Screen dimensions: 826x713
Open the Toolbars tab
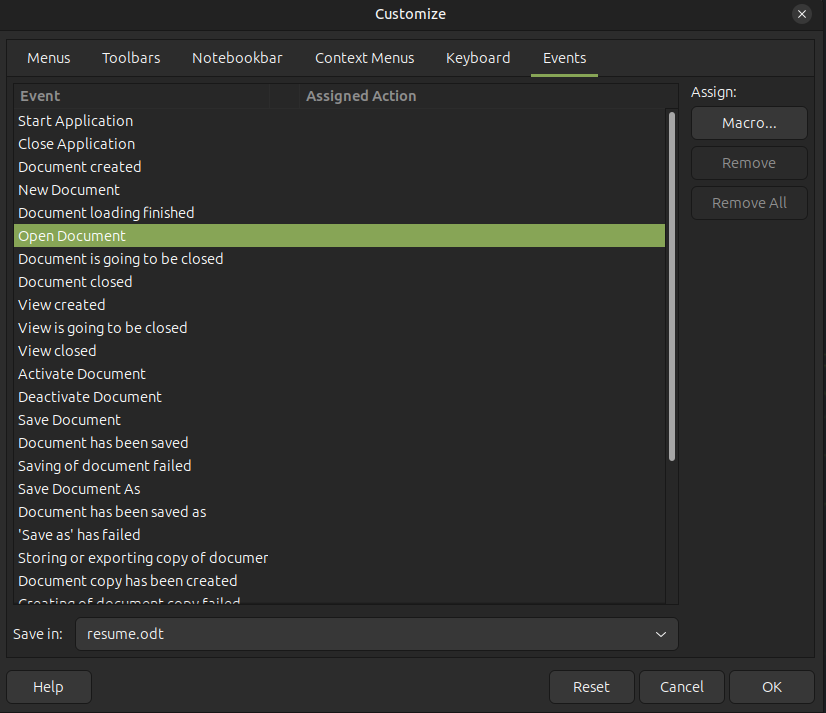tap(131, 58)
